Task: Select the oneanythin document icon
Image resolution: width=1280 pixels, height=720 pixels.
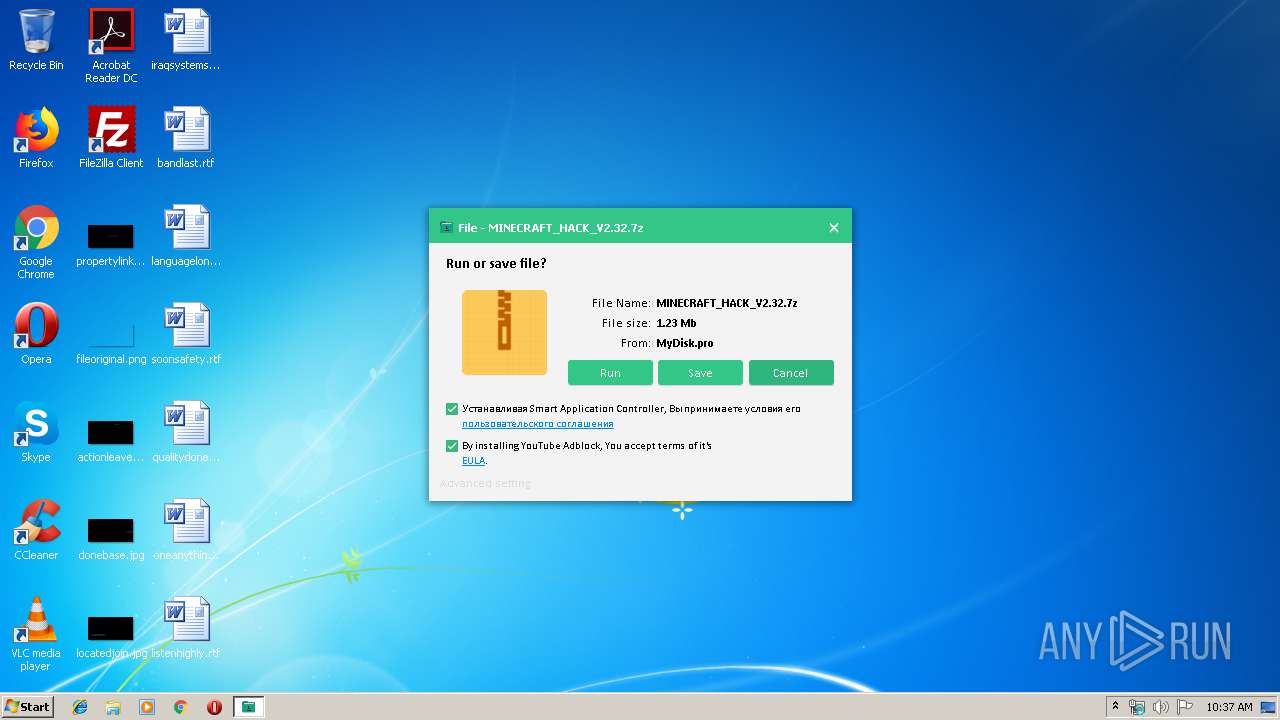Action: [186, 530]
